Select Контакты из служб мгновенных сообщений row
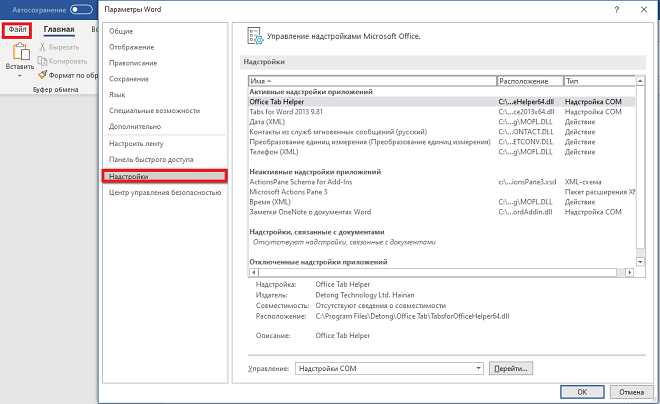The image size is (660, 404). [442, 132]
